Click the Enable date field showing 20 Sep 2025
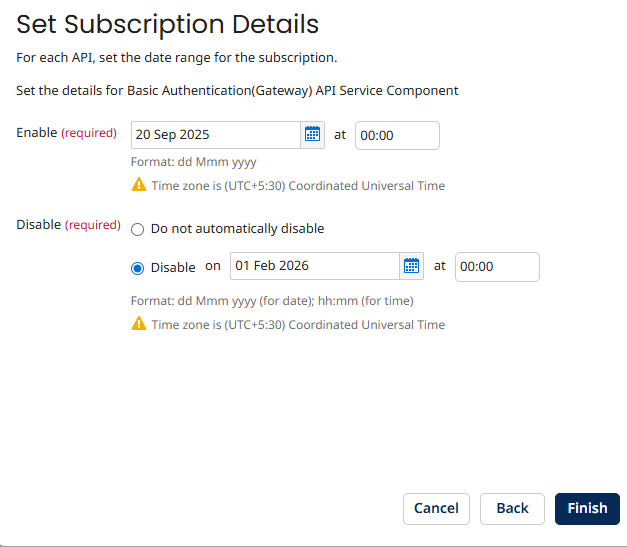The image size is (627, 547). point(215,135)
